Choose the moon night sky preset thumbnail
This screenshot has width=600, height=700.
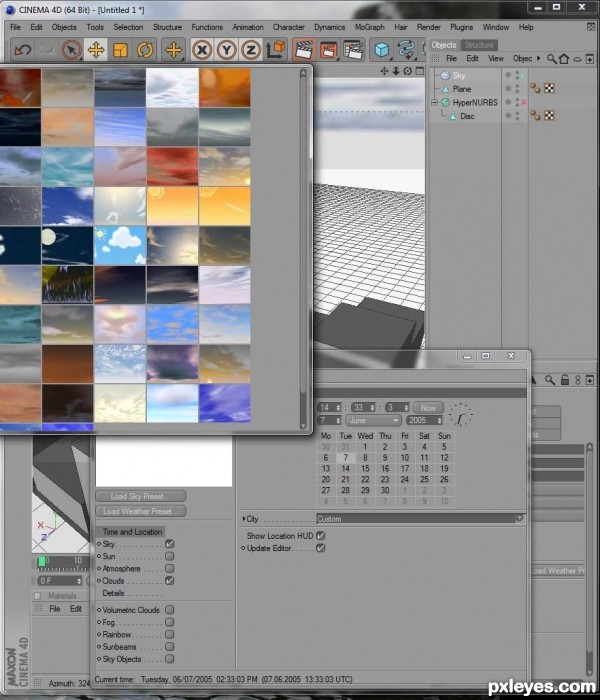(x=67, y=246)
